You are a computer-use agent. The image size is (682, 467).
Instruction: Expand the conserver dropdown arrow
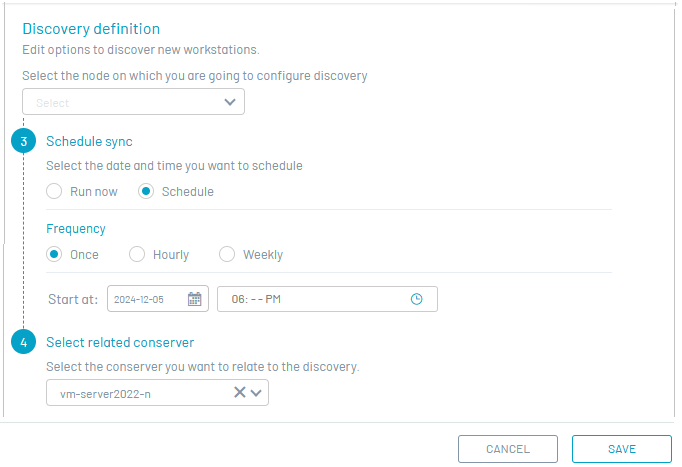257,393
